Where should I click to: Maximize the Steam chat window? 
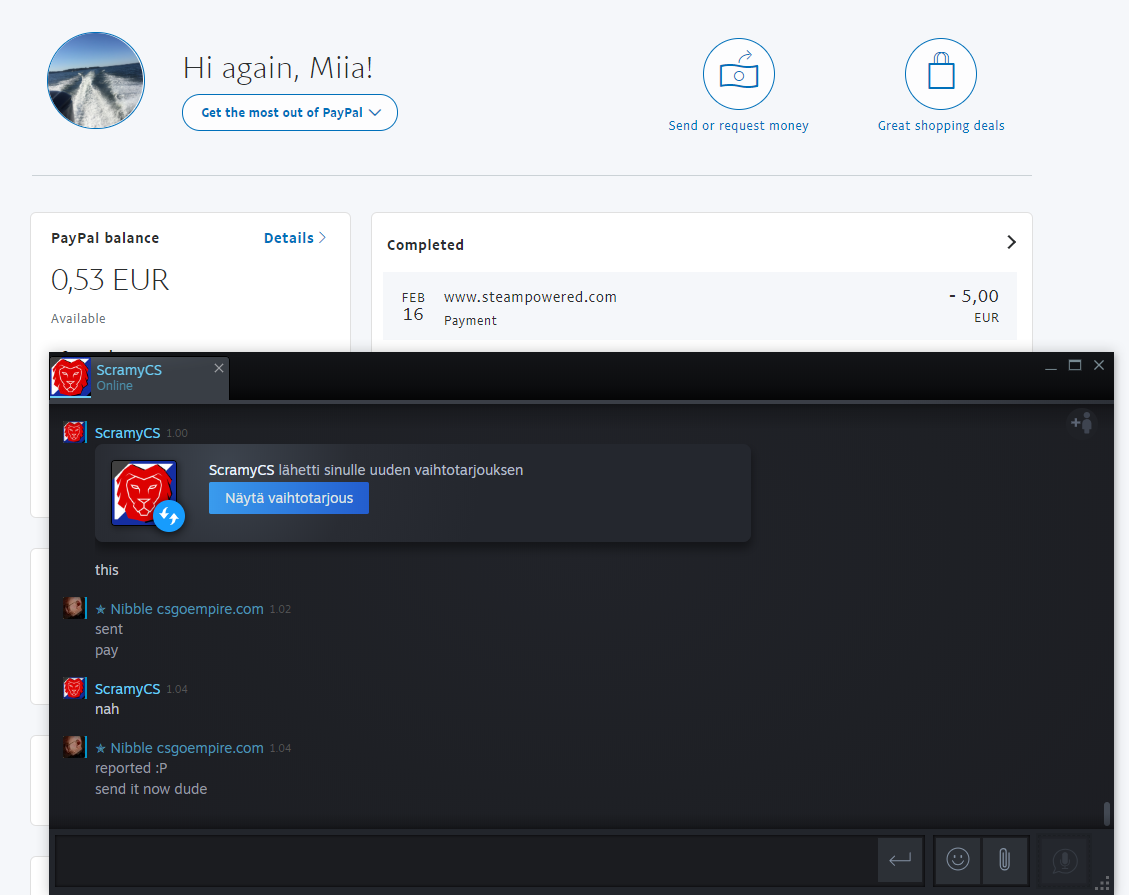click(1075, 365)
